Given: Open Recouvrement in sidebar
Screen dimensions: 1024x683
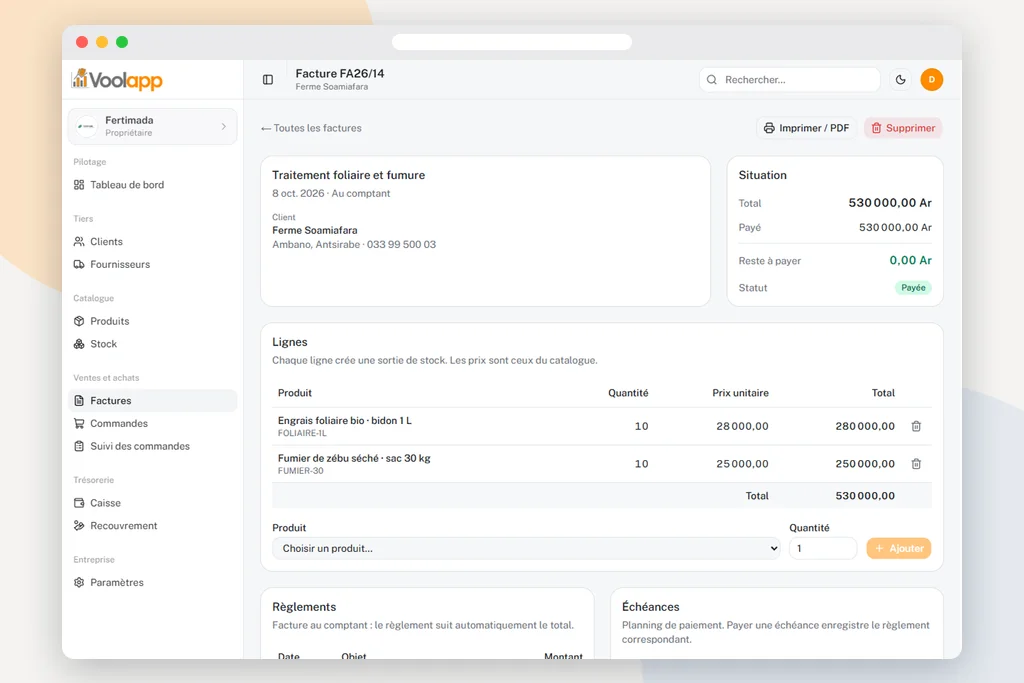Looking at the screenshot, I should pos(152,526).
